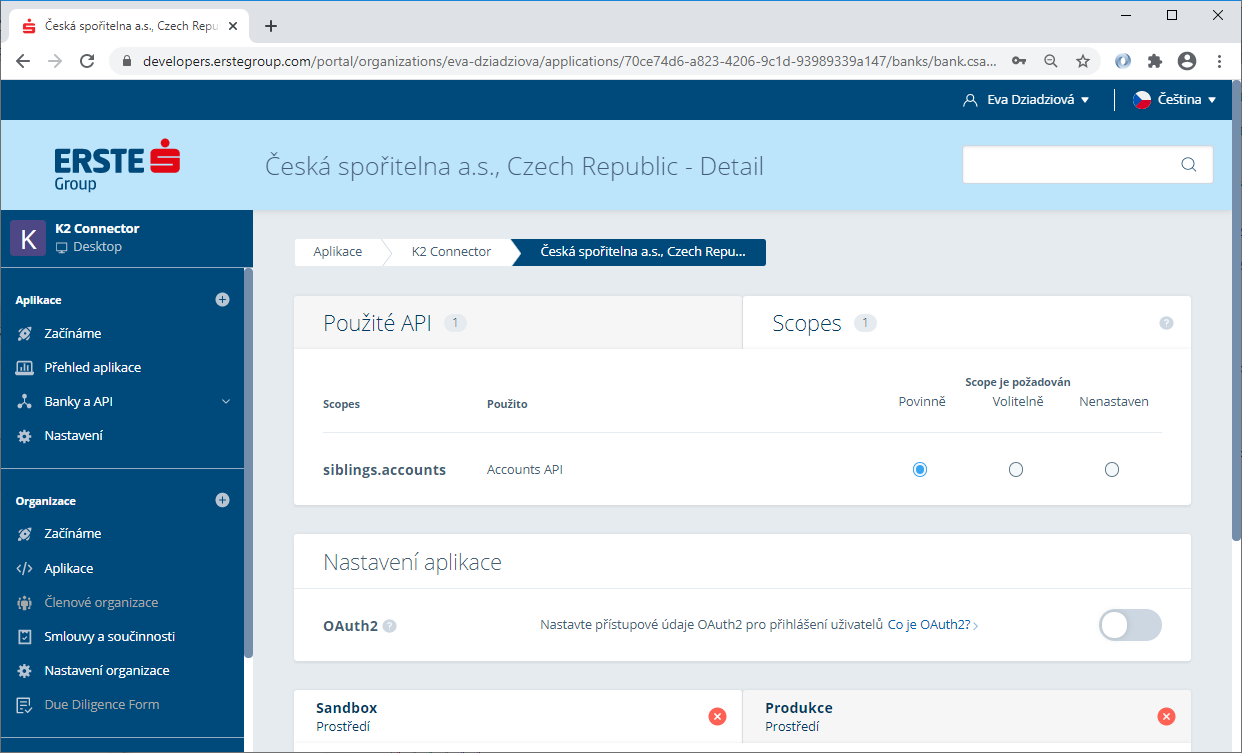This screenshot has width=1242, height=753.
Task: Add new application with Aplikace plus icon
Action: pyautogui.click(x=222, y=299)
